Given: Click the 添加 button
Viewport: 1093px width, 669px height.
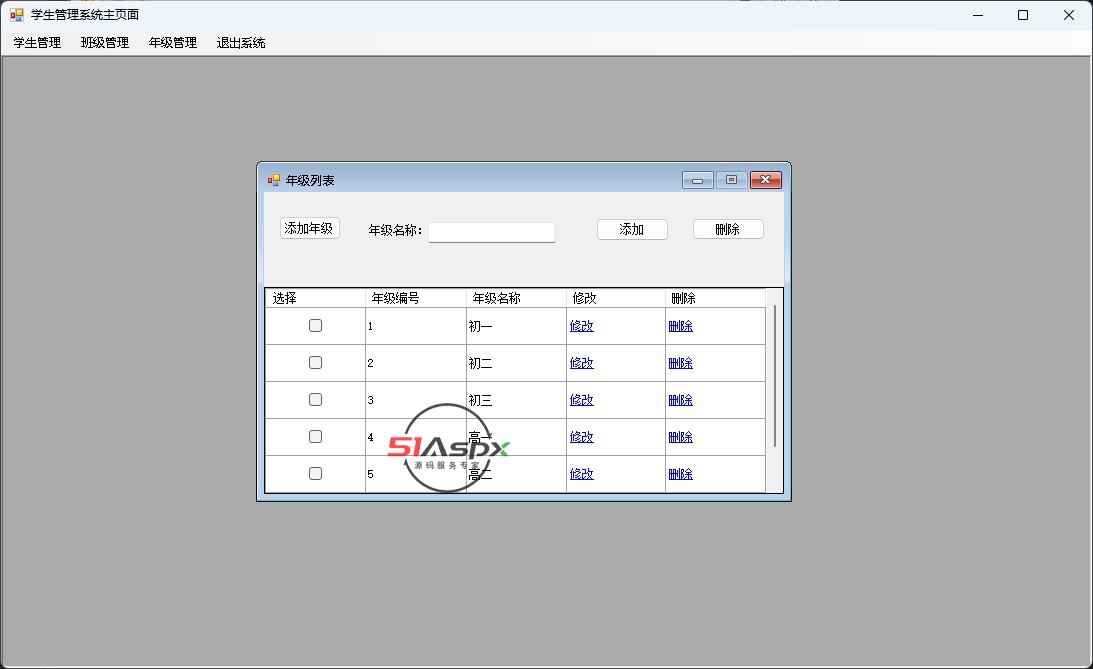Looking at the screenshot, I should 632,229.
